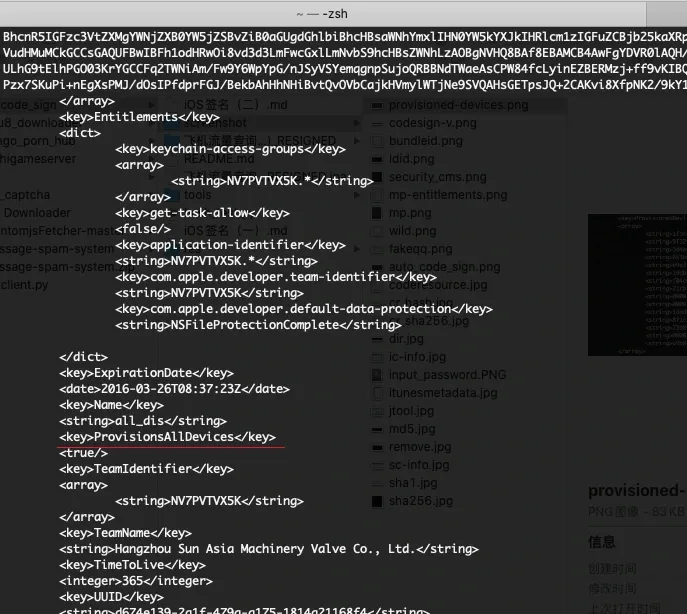
Task: Click the bundleid.png file icon
Action: coord(377,141)
